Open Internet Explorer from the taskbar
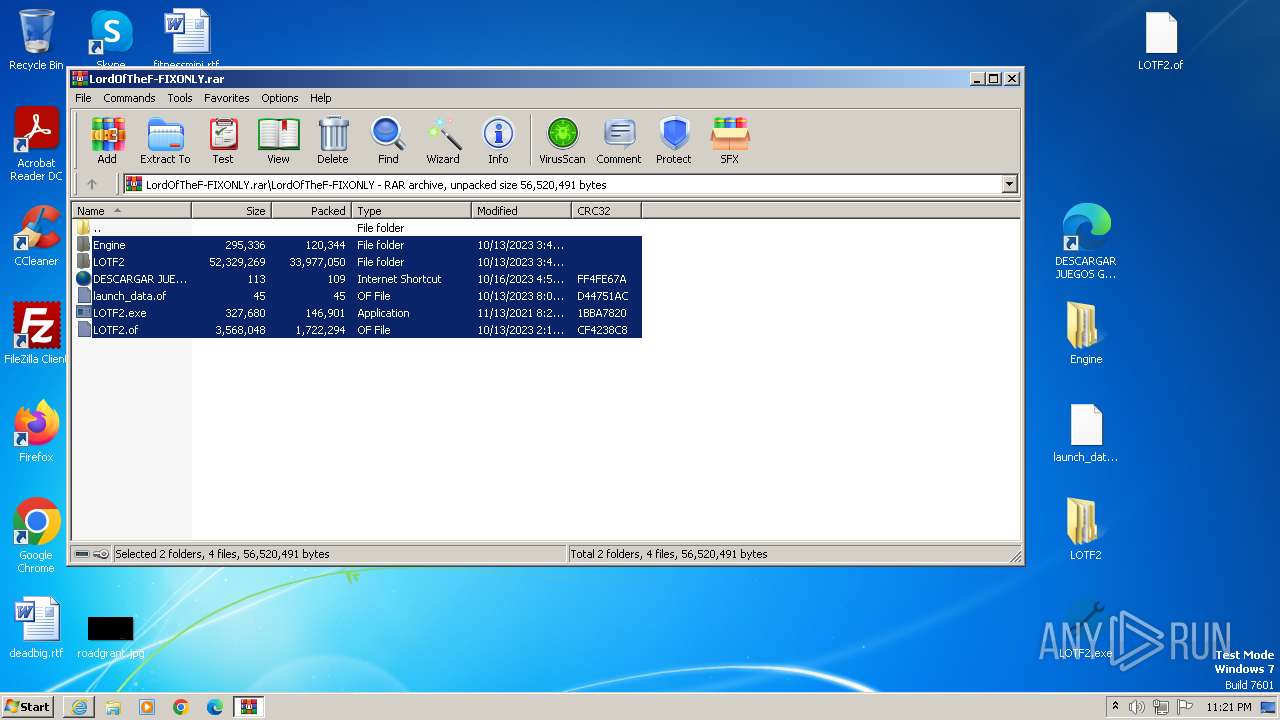The height and width of the screenshot is (720, 1280). 79,707
